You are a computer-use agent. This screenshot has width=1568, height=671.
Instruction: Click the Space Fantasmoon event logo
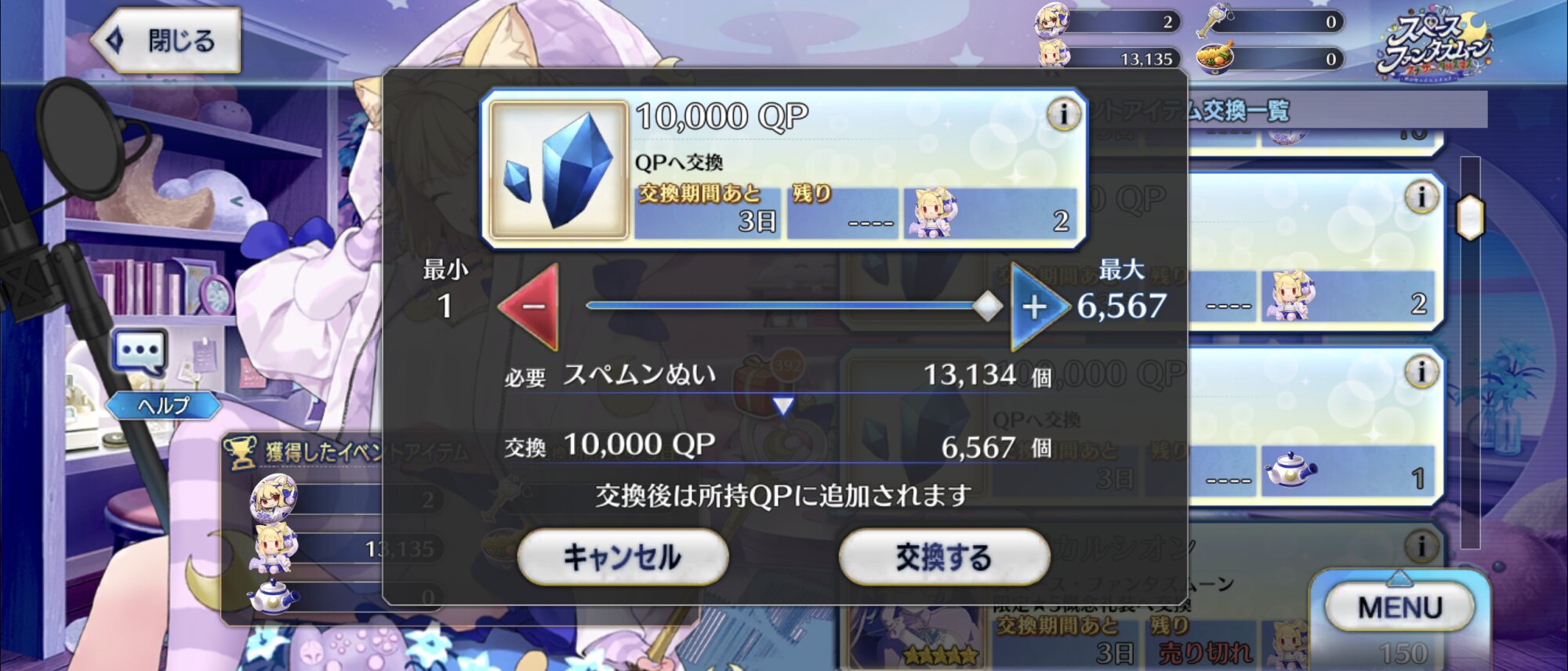tap(1434, 47)
